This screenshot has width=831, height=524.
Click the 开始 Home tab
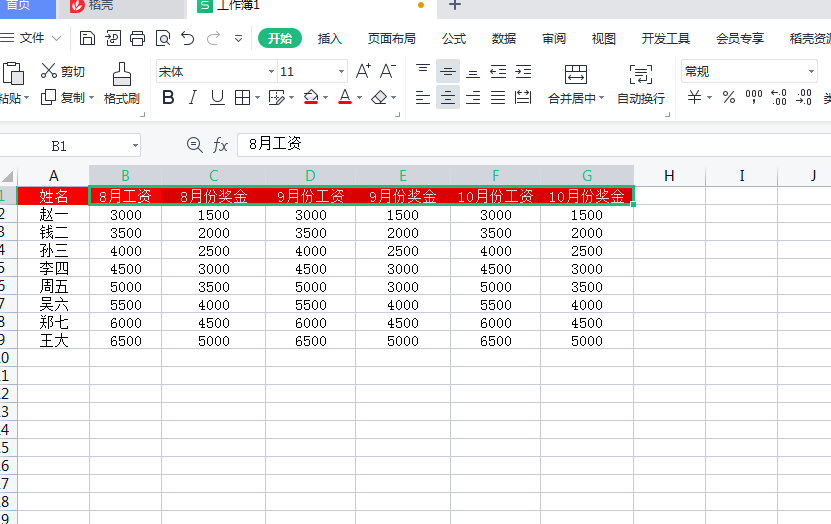(280, 38)
